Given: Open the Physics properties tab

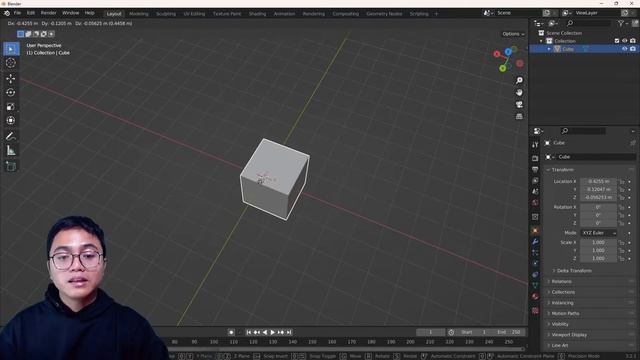Looking at the screenshot, I should coord(535,264).
